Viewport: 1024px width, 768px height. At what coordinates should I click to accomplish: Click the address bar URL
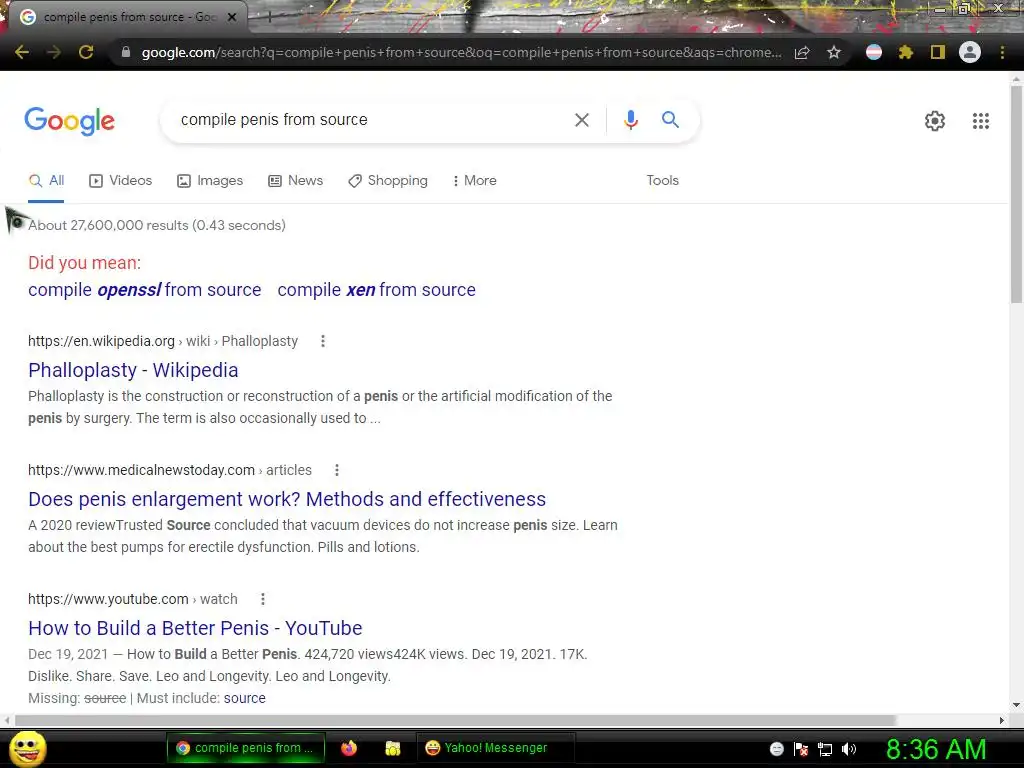click(x=461, y=52)
